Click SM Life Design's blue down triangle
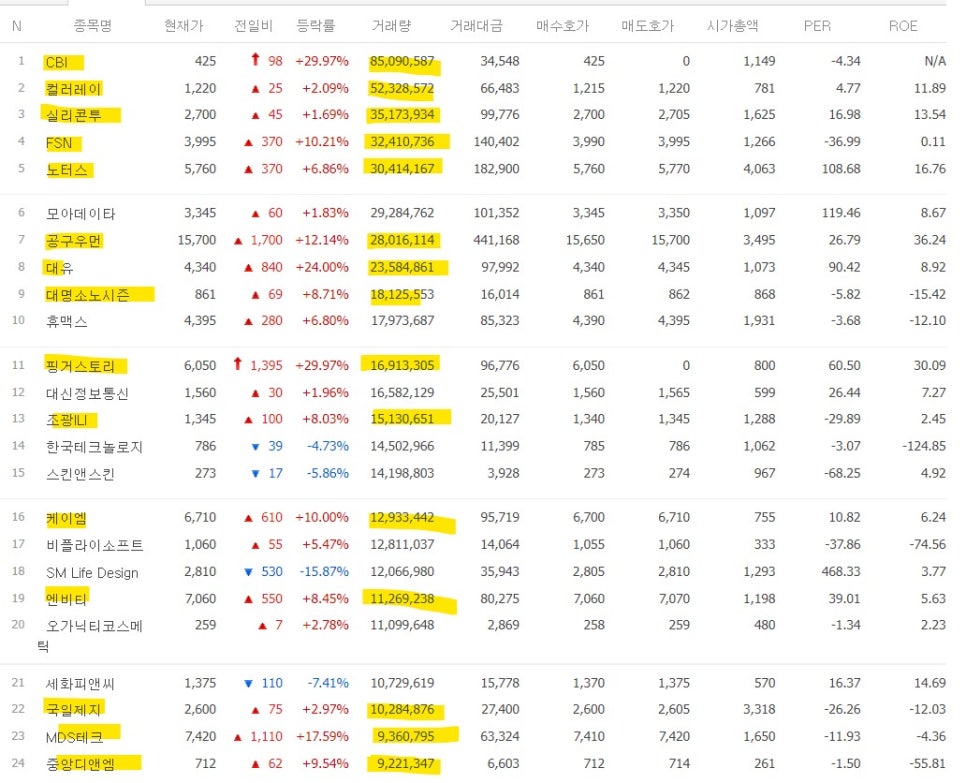 point(248,572)
